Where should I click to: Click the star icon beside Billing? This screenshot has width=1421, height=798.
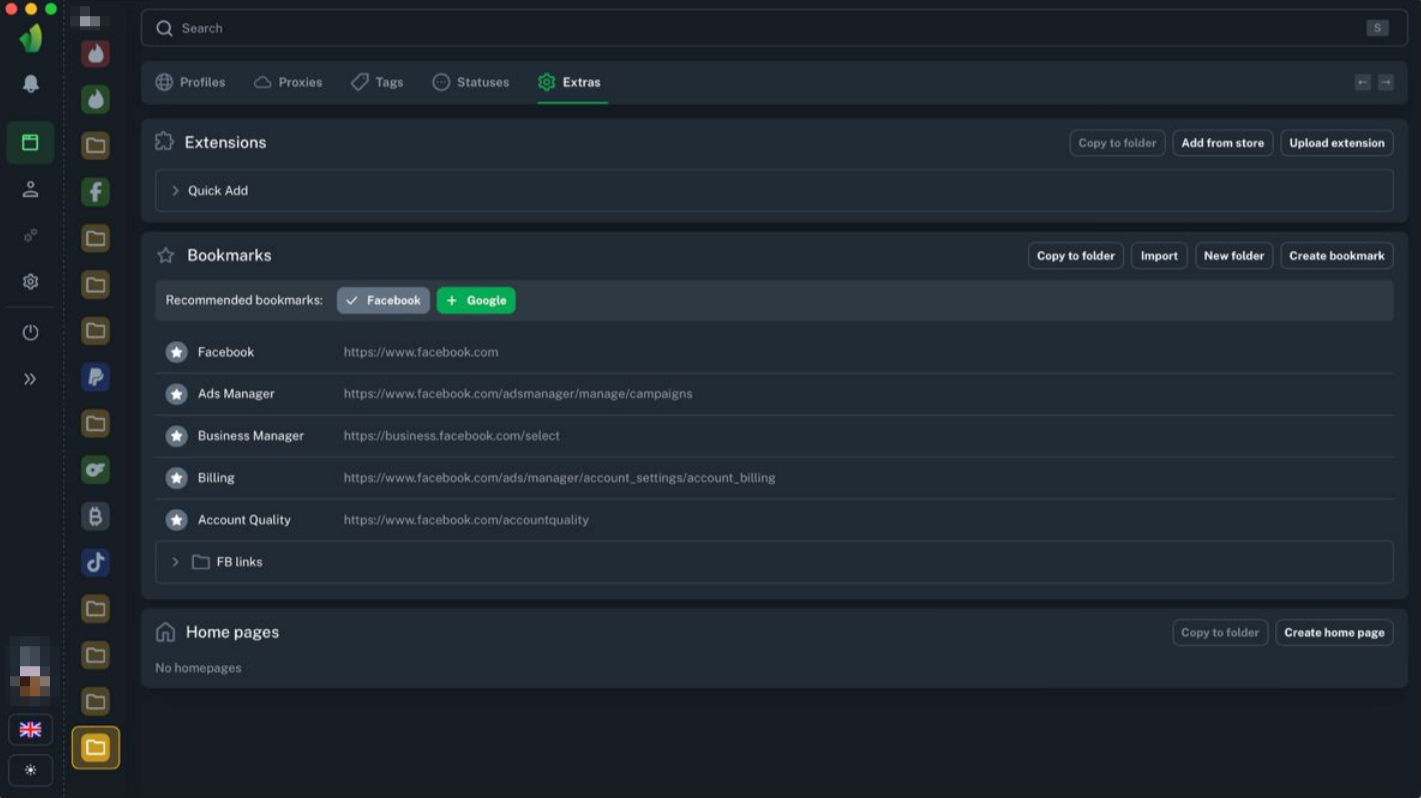pos(177,478)
